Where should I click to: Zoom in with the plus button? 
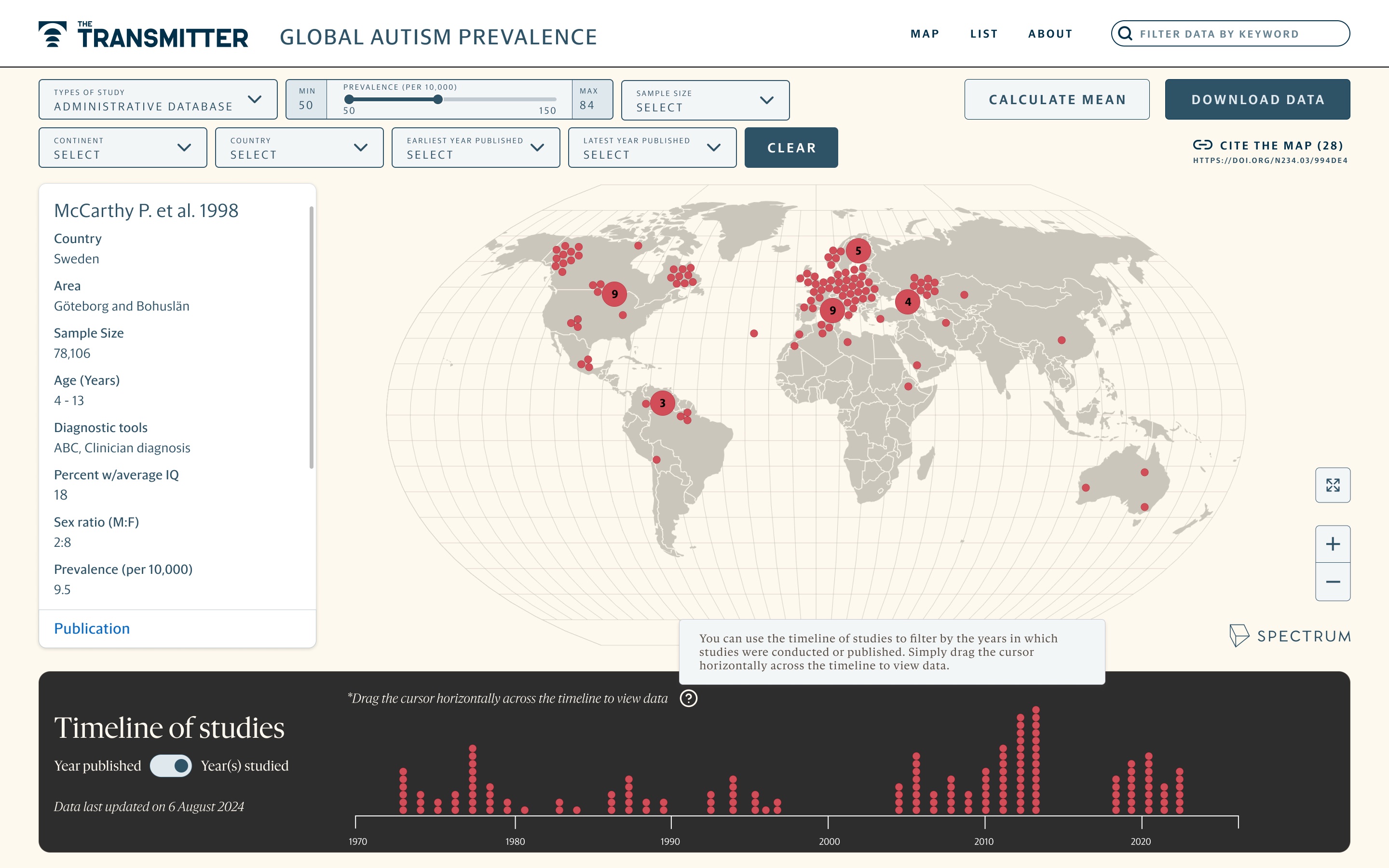(1333, 543)
